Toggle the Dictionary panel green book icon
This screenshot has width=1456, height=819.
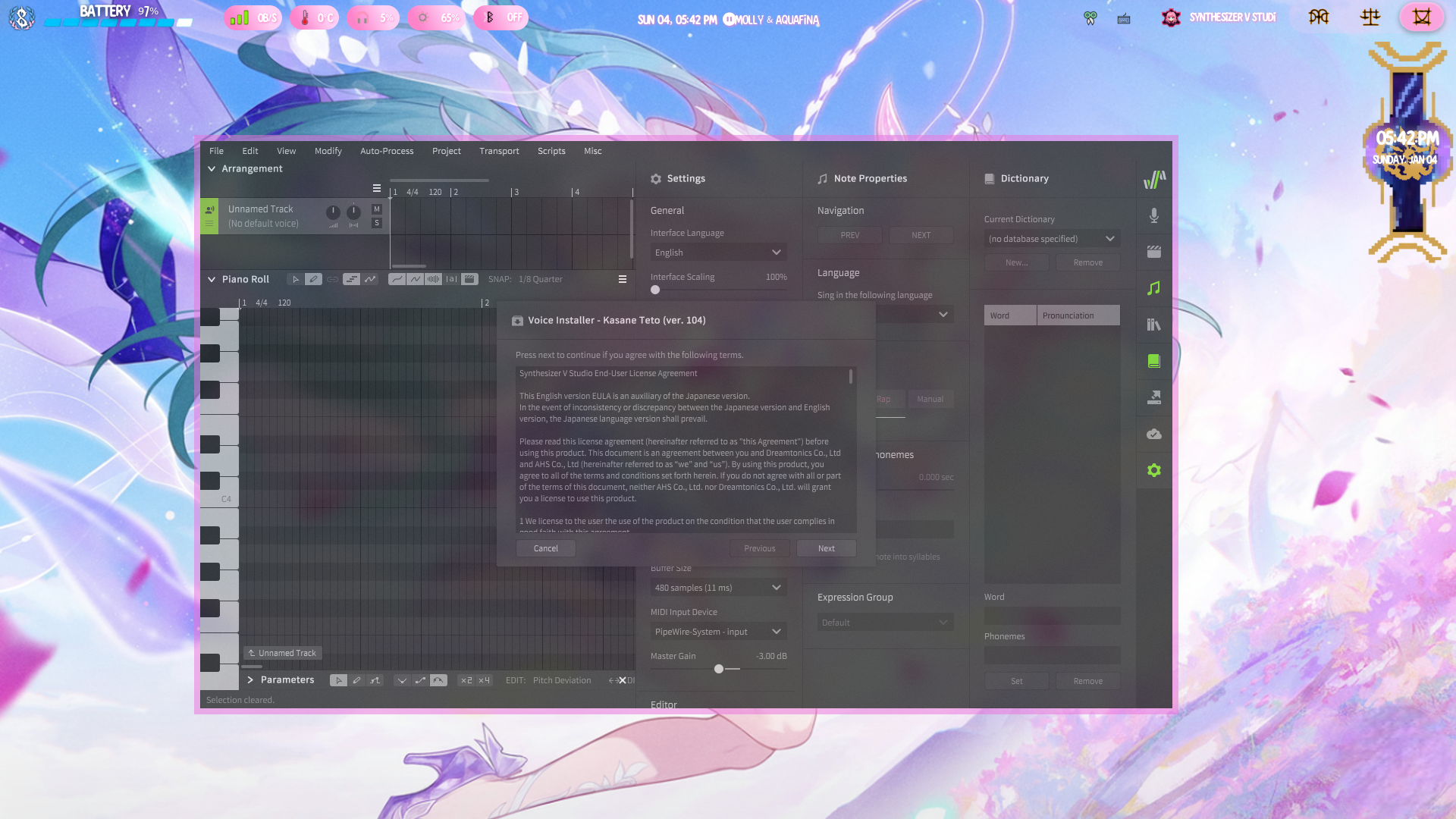[1153, 361]
